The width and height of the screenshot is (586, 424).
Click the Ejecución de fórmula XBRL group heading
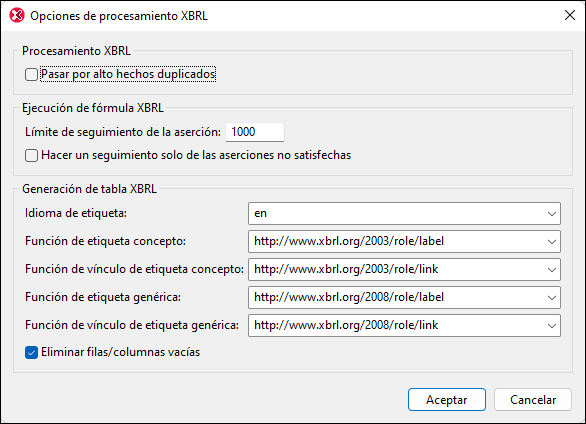(93, 108)
